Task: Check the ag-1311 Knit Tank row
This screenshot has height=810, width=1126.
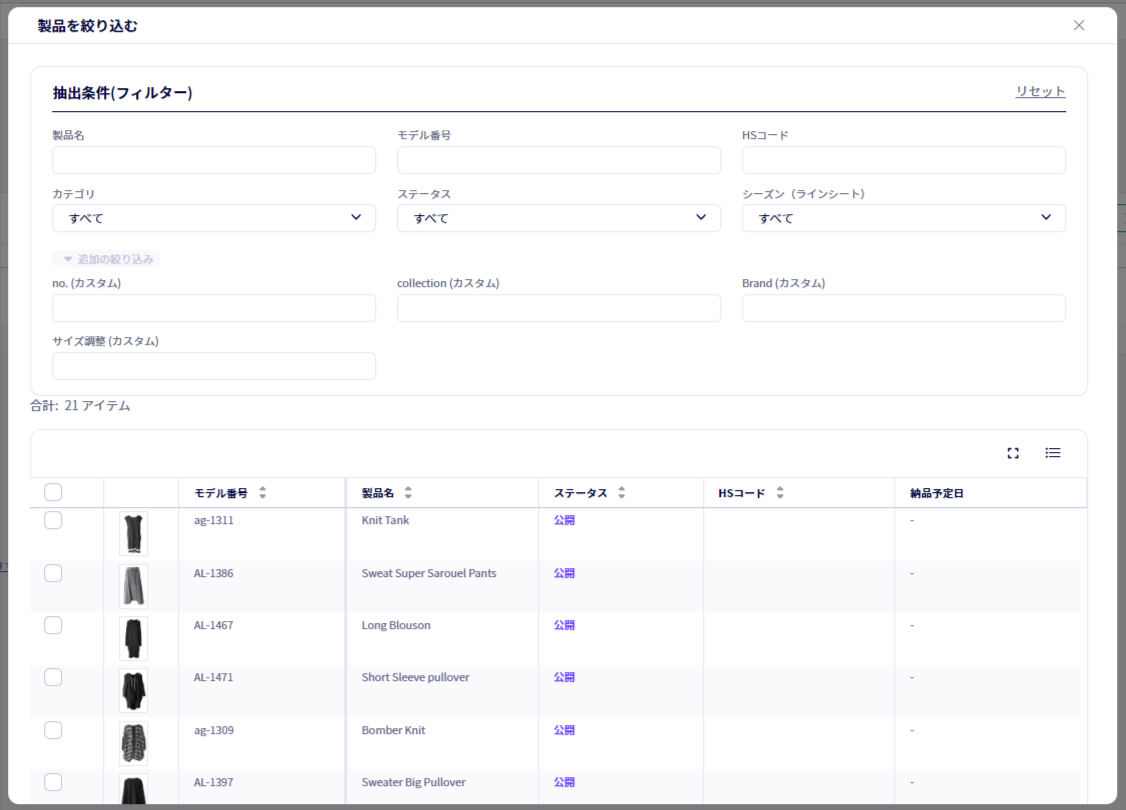Action: point(53,520)
